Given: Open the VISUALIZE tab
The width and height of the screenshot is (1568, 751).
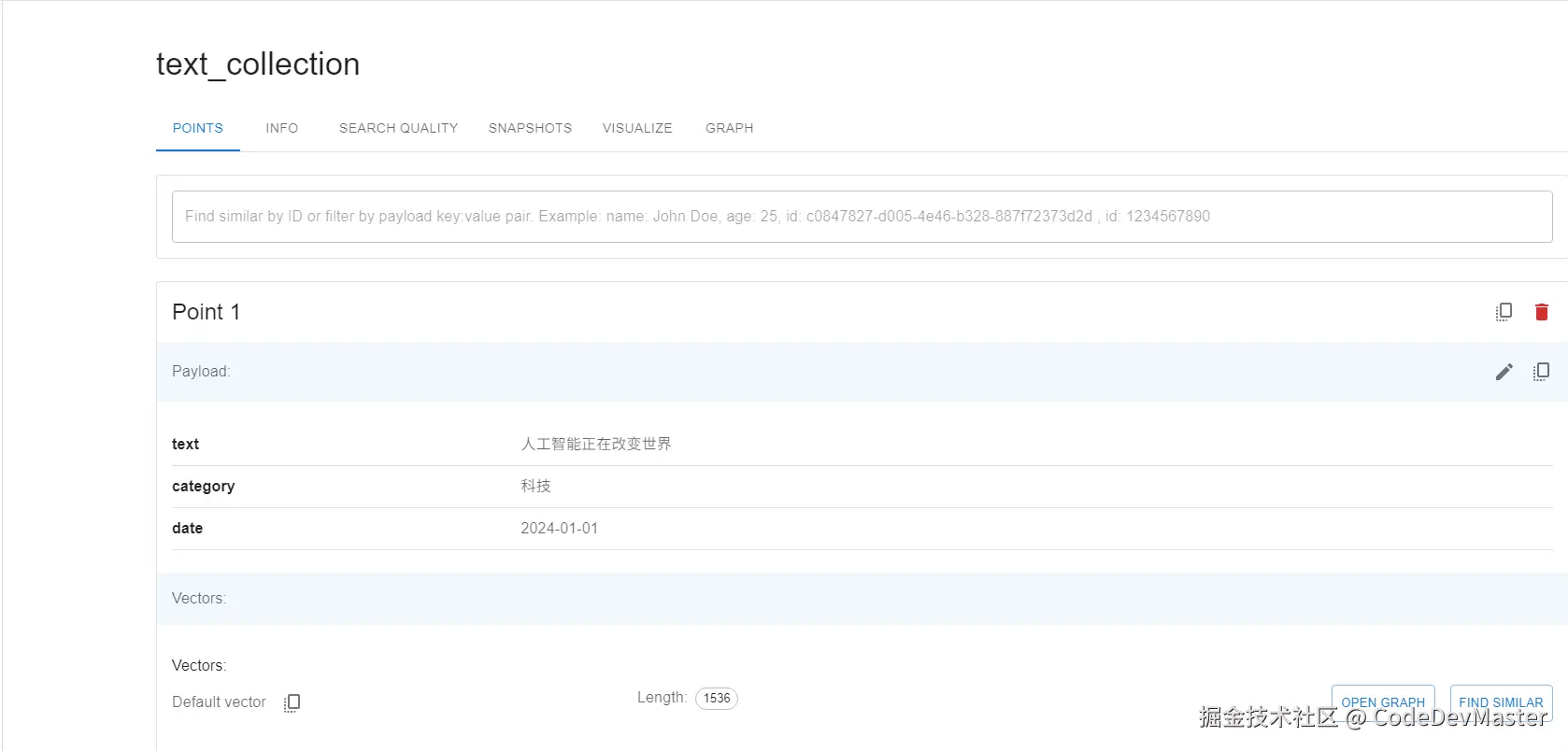Looking at the screenshot, I should (637, 128).
